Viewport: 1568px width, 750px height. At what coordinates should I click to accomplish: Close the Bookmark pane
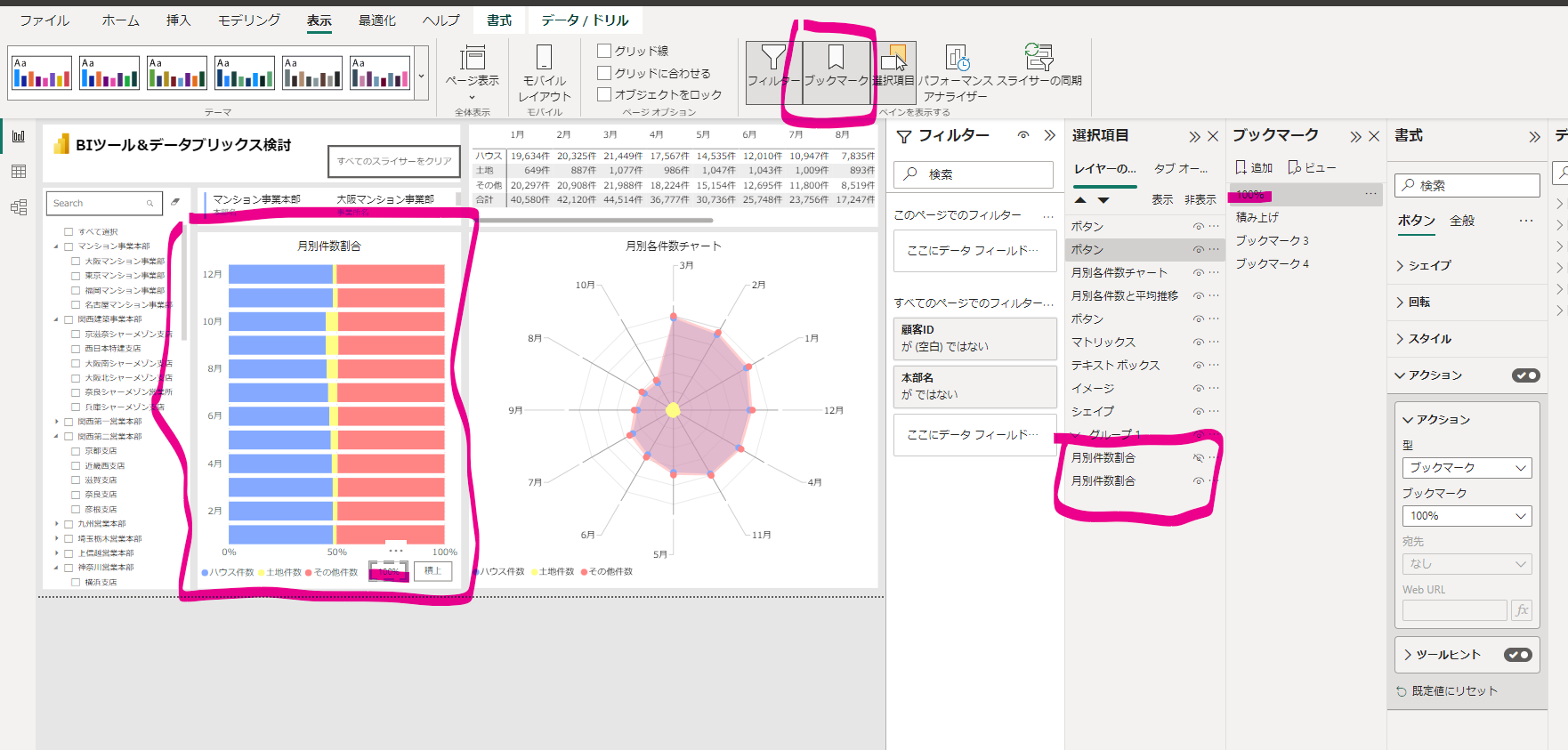point(1374,136)
